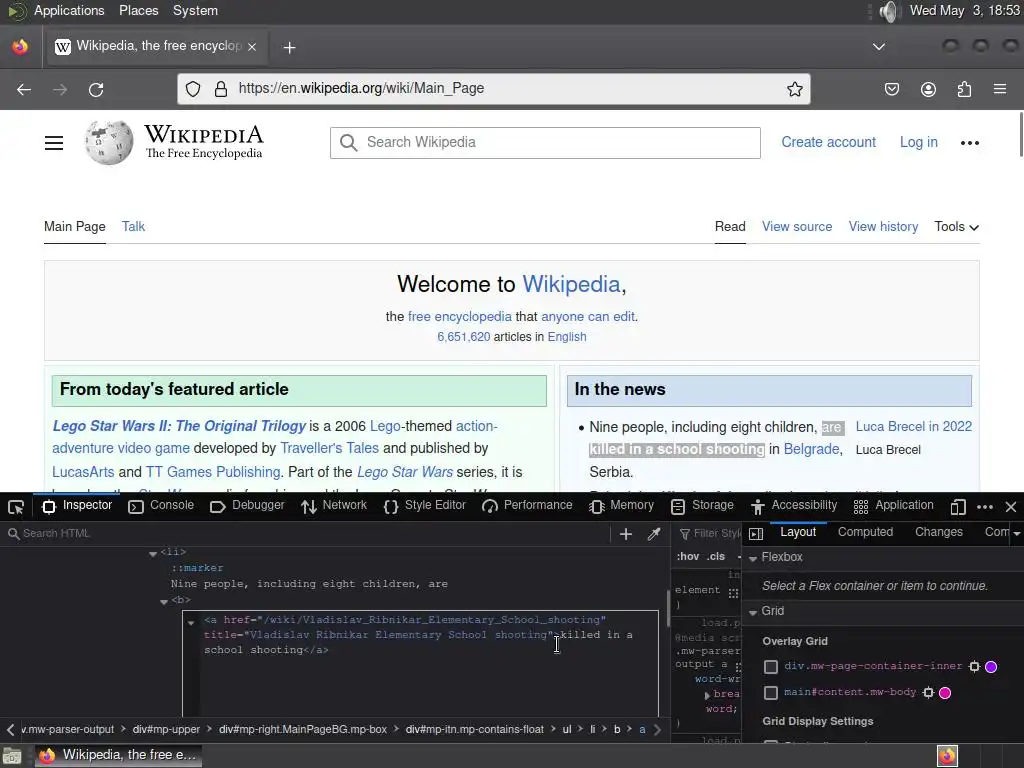The height and width of the screenshot is (768, 1024).
Task: Click the Firefox icon in bottom-right tray
Action: coord(947,756)
